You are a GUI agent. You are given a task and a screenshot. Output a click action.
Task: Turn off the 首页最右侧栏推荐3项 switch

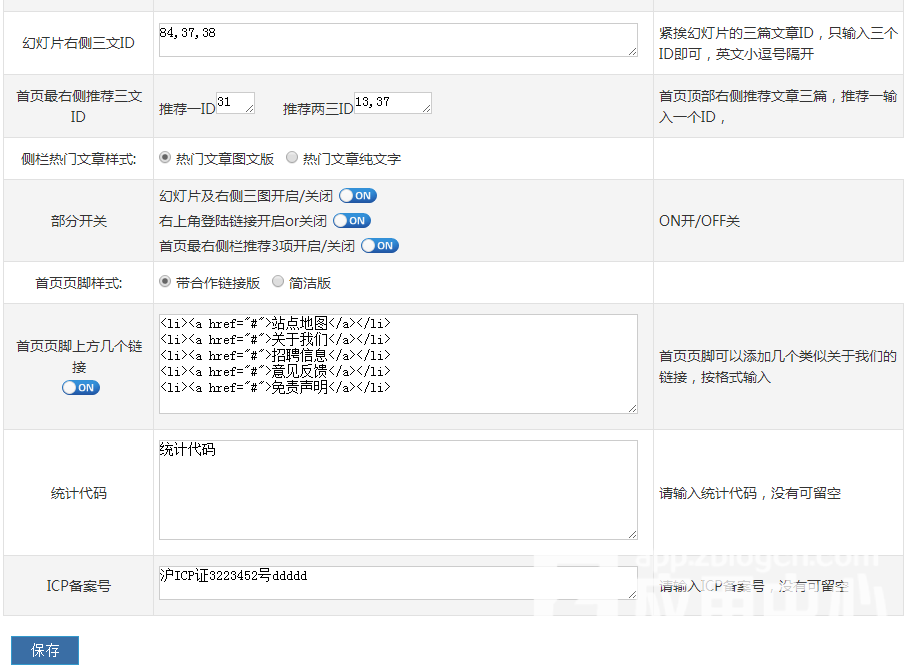[380, 246]
